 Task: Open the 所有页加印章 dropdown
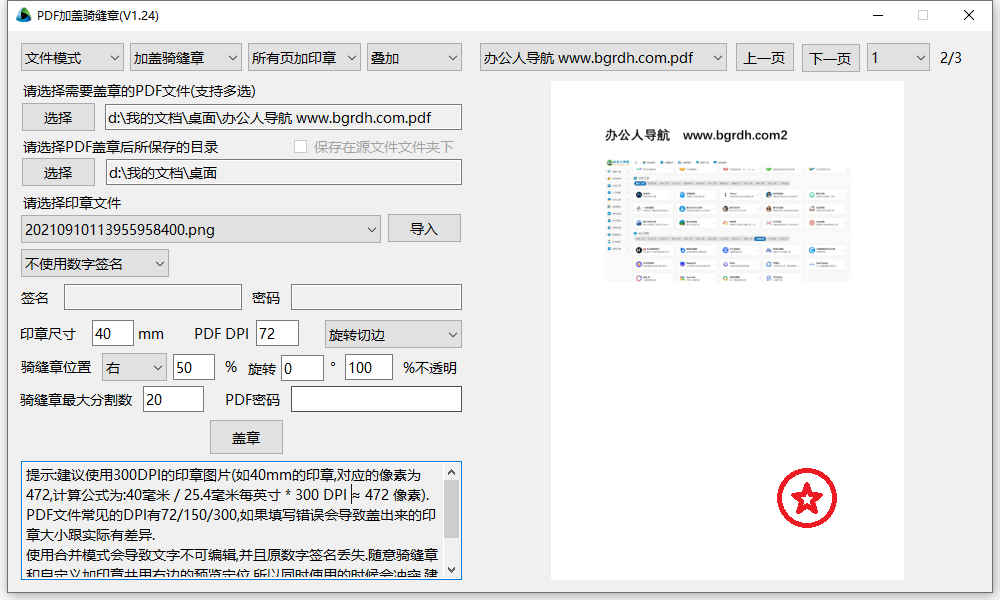pyautogui.click(x=304, y=58)
